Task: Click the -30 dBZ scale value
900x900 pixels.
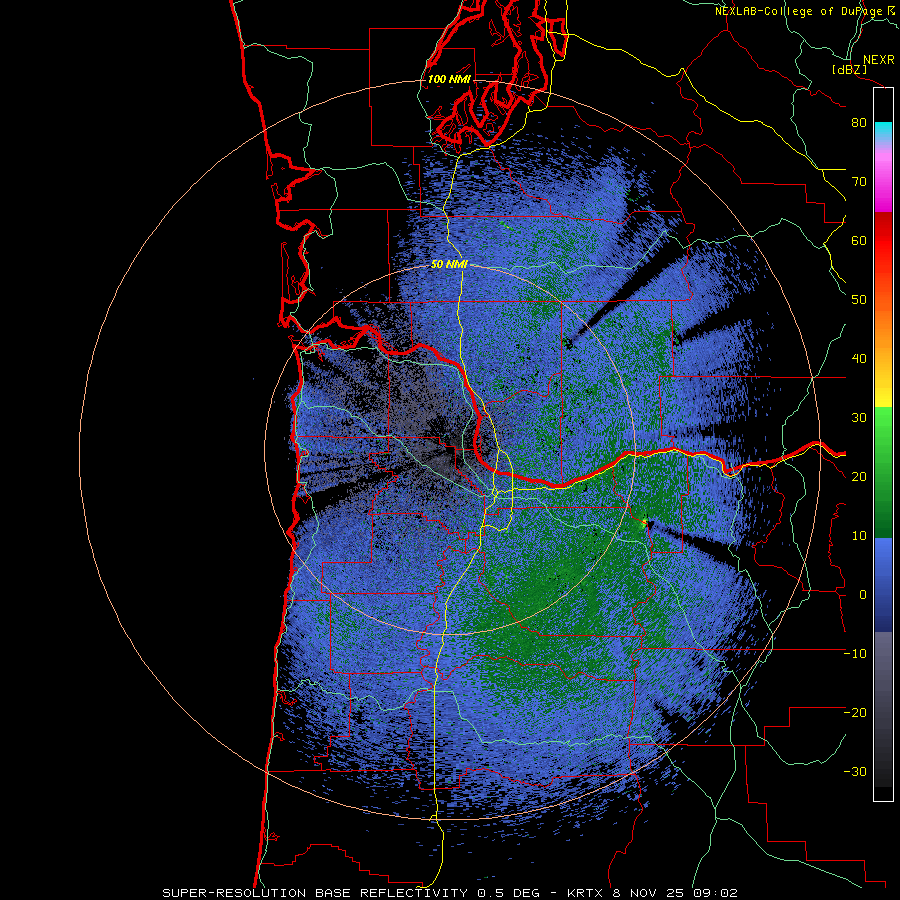Action: click(855, 772)
